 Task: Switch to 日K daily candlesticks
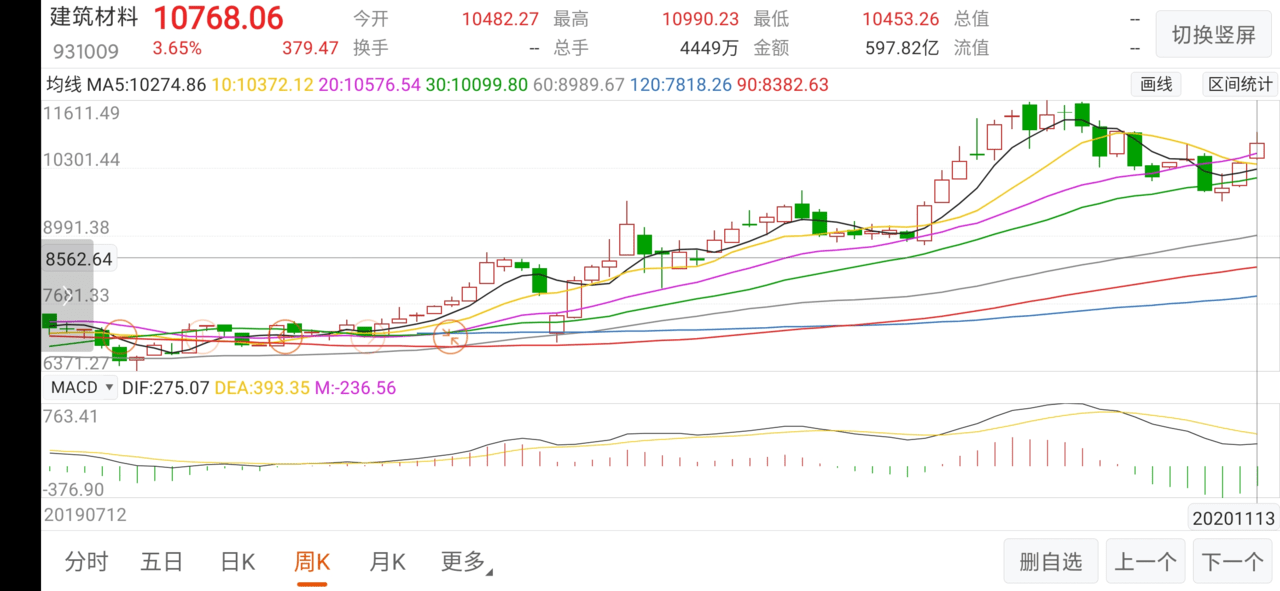237,562
